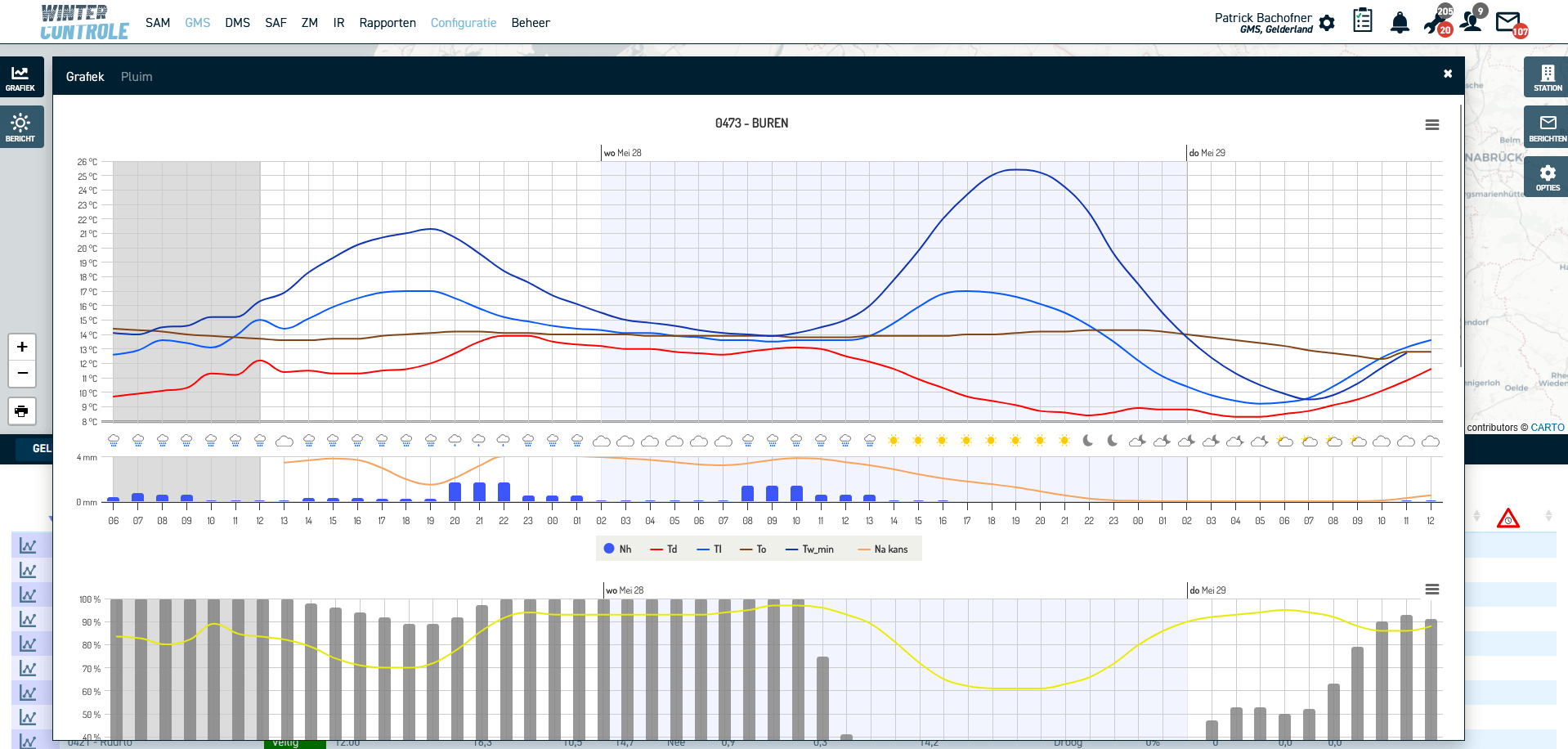Open the SAF menu
Image resolution: width=1568 pixels, height=749 pixels.
(276, 23)
